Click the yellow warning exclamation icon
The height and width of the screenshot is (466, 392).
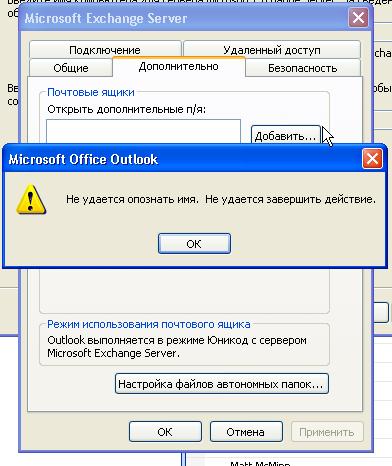coord(31,199)
